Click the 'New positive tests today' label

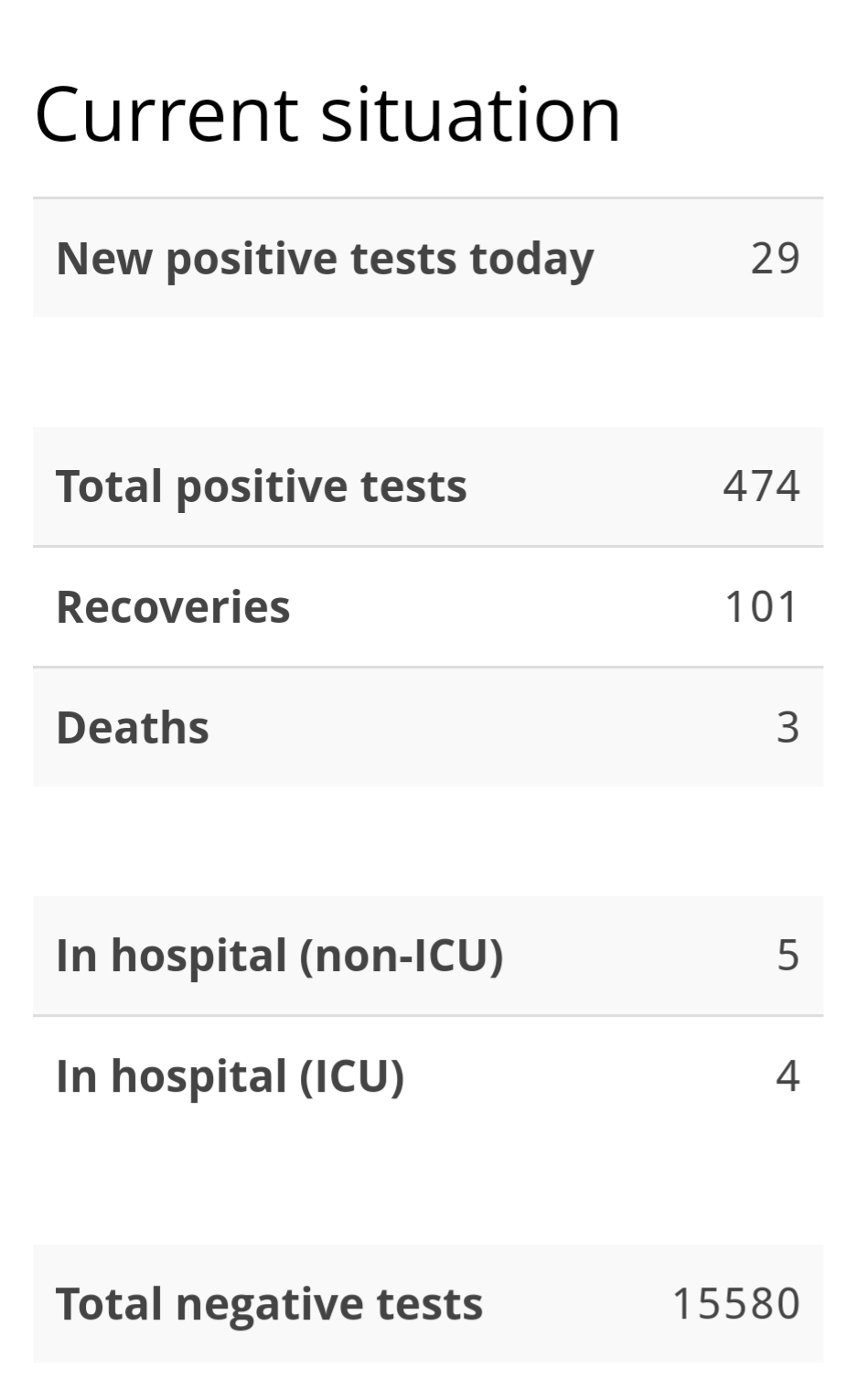pyautogui.click(x=325, y=260)
